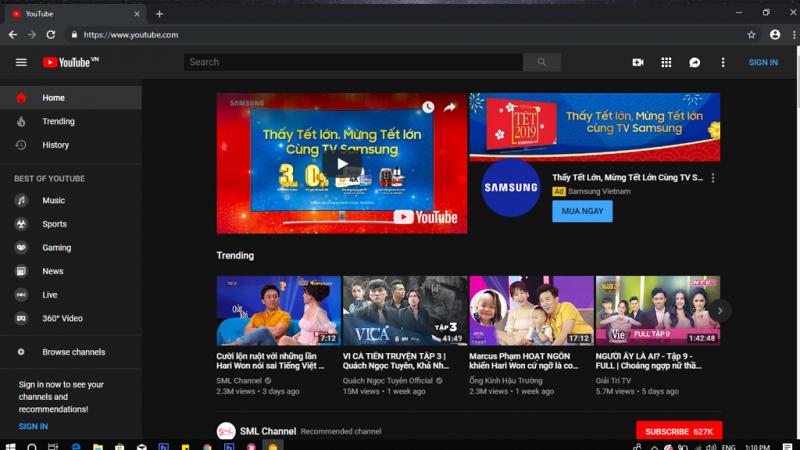The width and height of the screenshot is (800, 450).
Task: Open the Tết 2019 Samsung banner
Action: (594, 127)
